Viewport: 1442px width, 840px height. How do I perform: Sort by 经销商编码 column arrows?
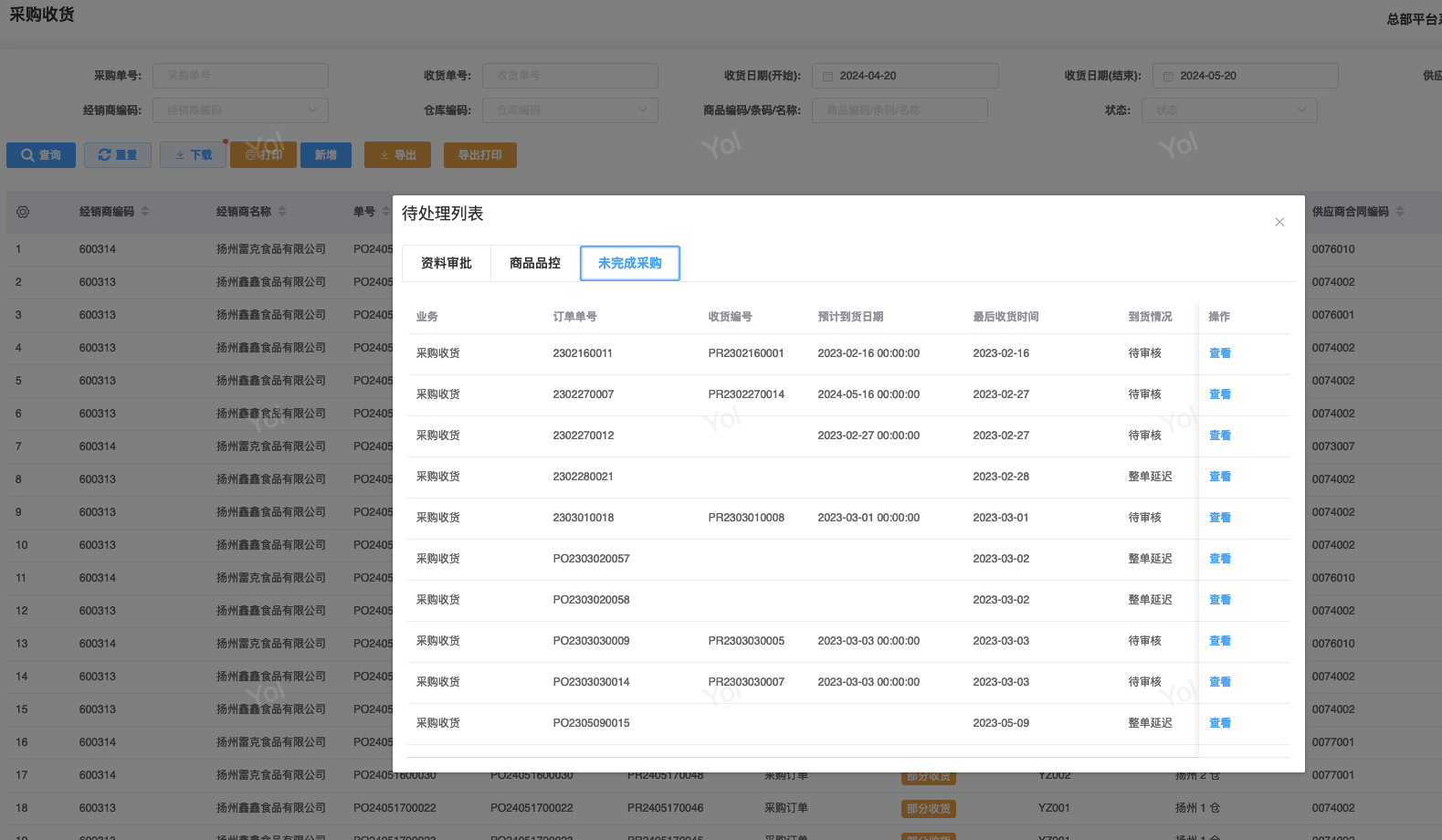point(145,212)
